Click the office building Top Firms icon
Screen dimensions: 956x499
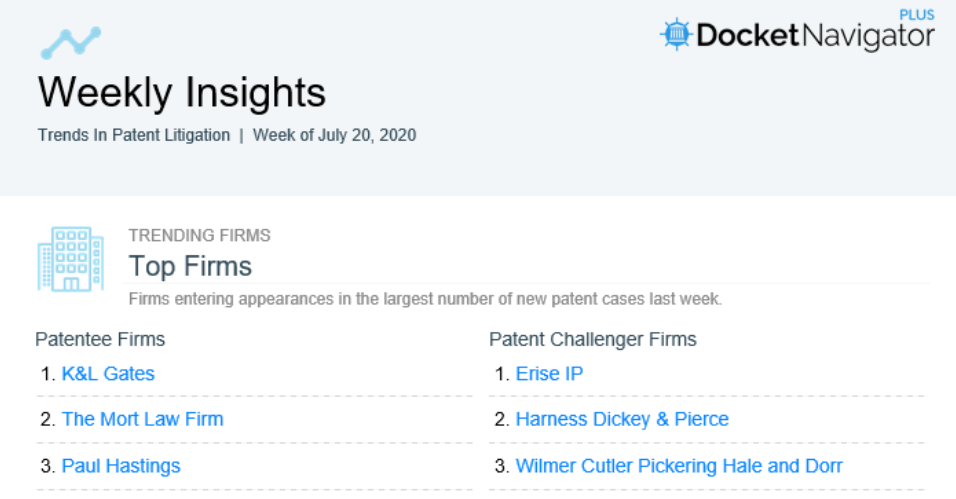click(71, 259)
